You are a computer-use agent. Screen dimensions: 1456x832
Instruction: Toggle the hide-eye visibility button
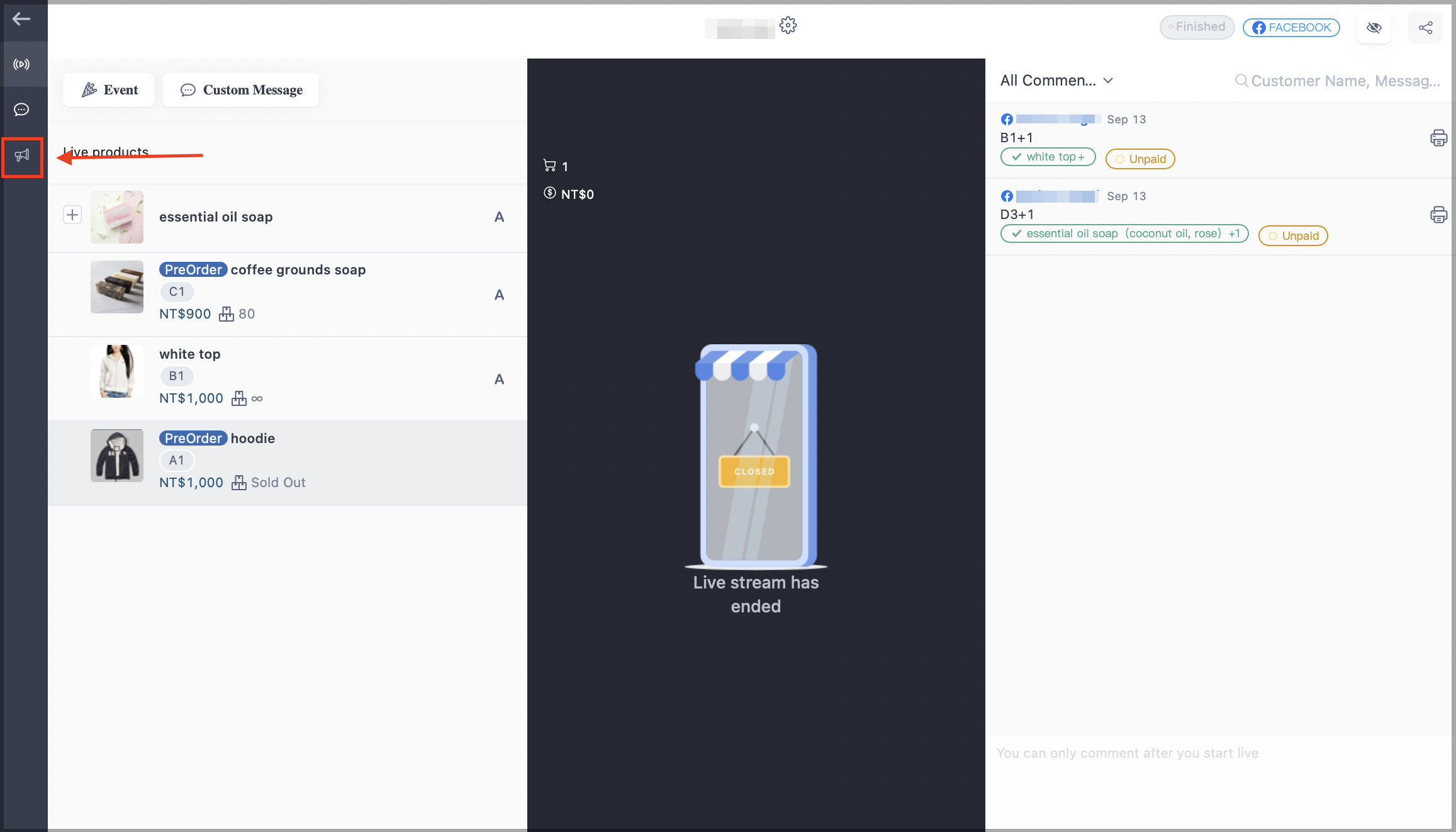pyautogui.click(x=1374, y=28)
